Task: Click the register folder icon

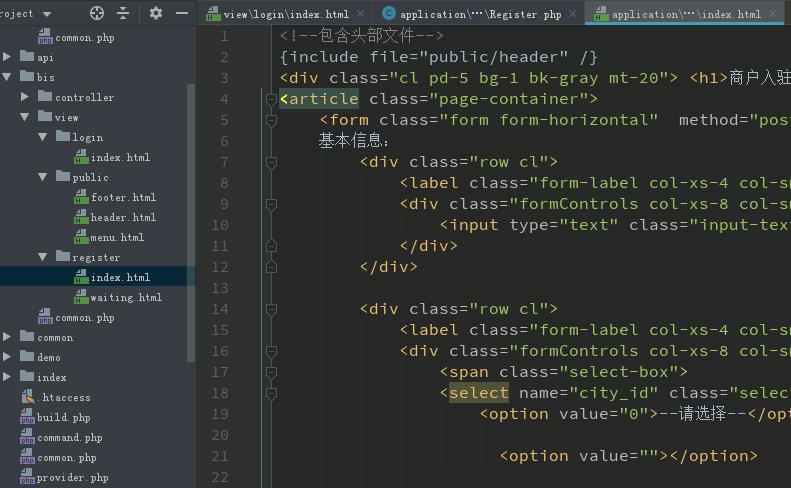Action: point(63,256)
